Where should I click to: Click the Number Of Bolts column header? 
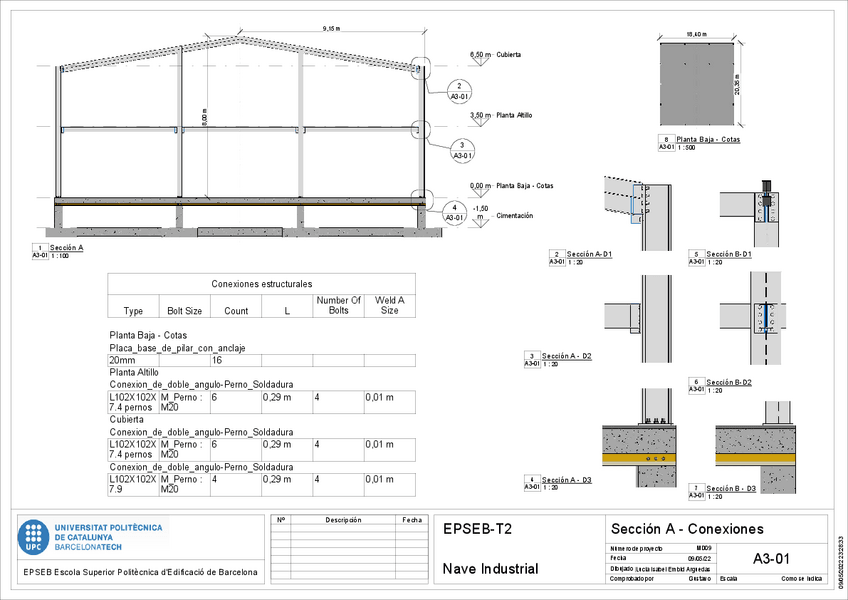click(x=338, y=305)
